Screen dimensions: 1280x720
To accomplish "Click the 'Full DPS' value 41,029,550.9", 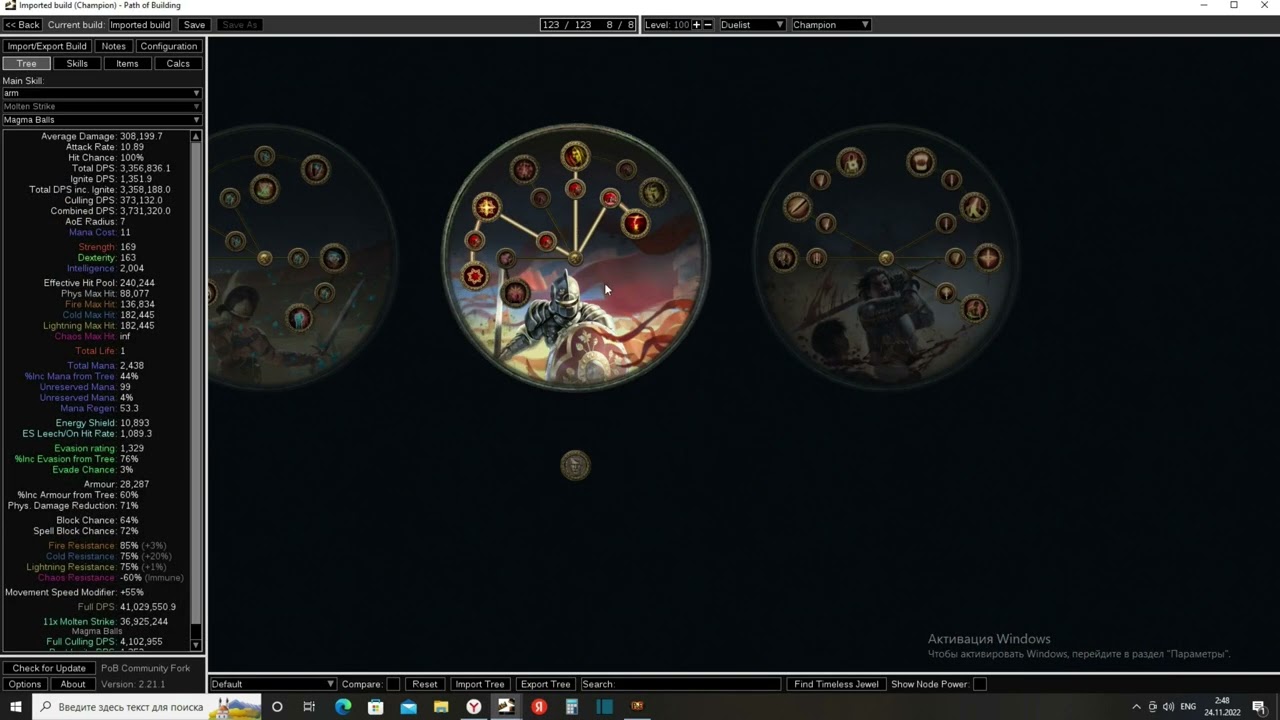I will [148, 607].
